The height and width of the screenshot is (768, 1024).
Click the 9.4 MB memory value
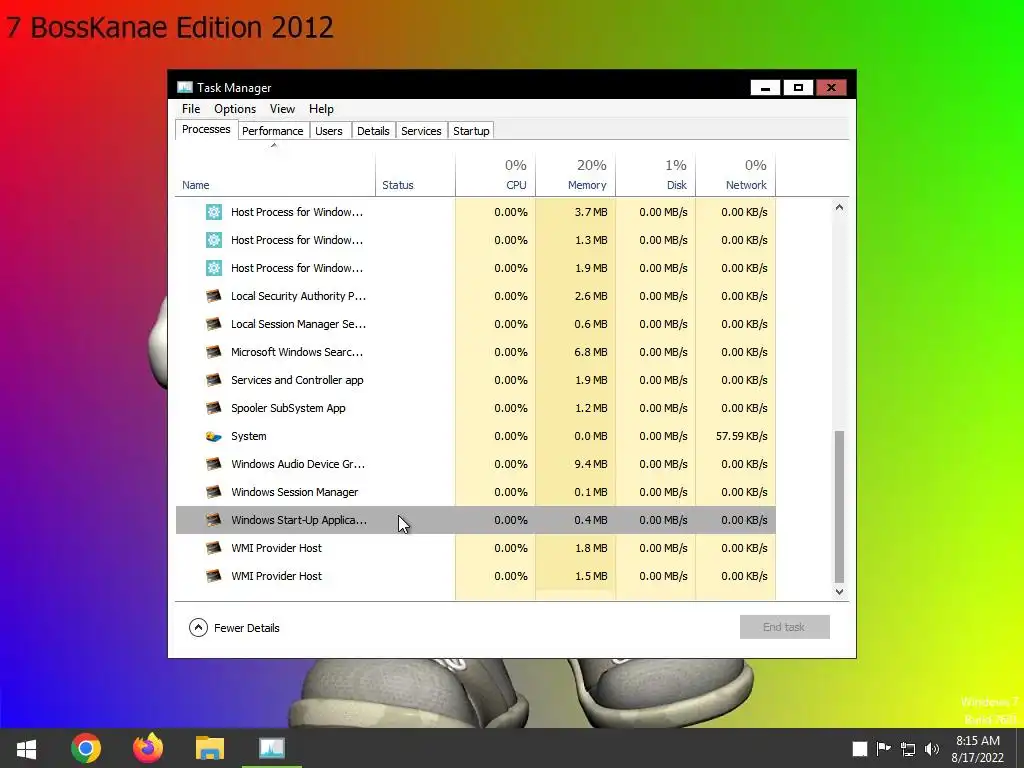pos(590,464)
